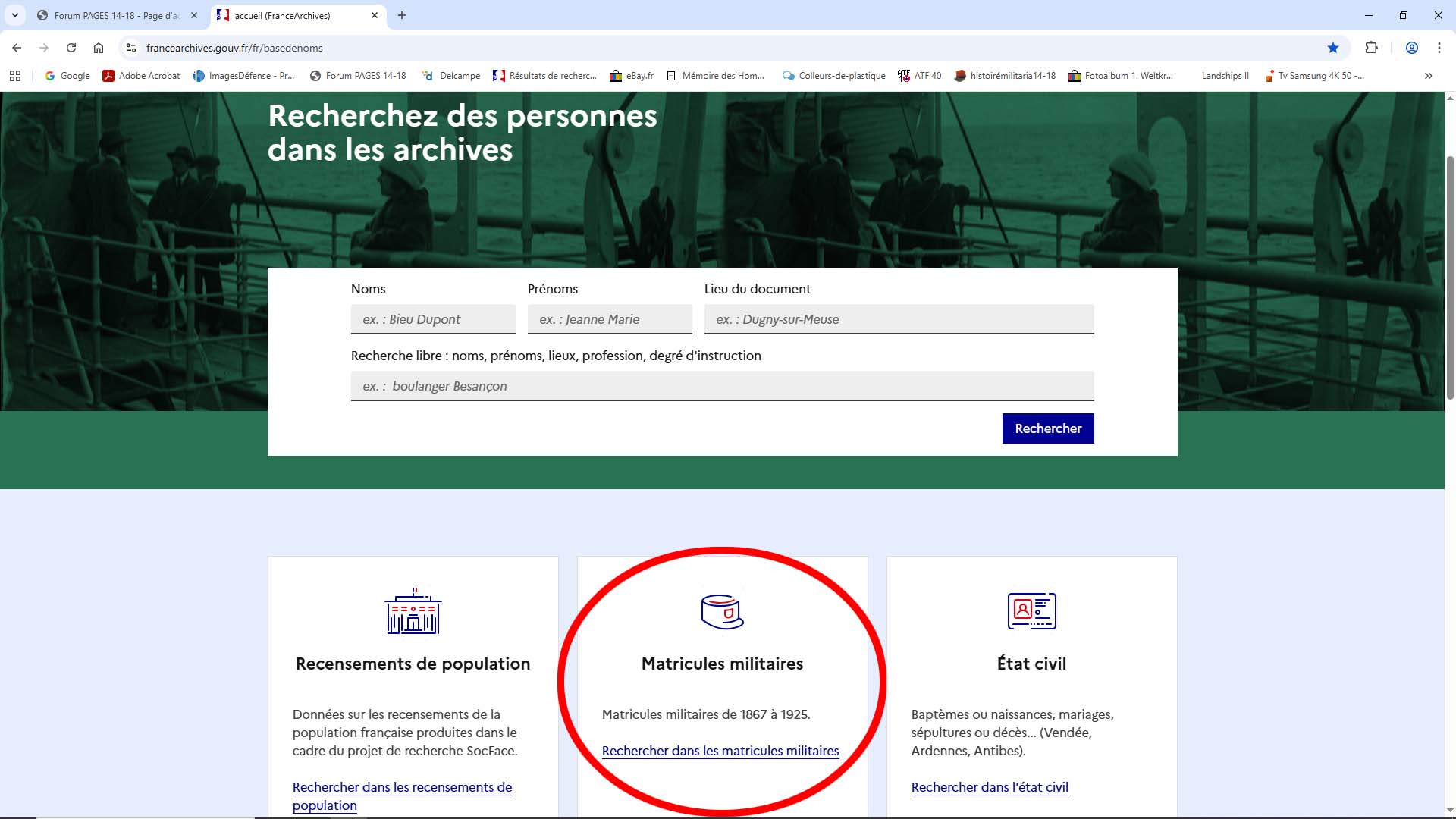Open the Delcampe bookmark
The image size is (1456, 819).
click(x=451, y=76)
